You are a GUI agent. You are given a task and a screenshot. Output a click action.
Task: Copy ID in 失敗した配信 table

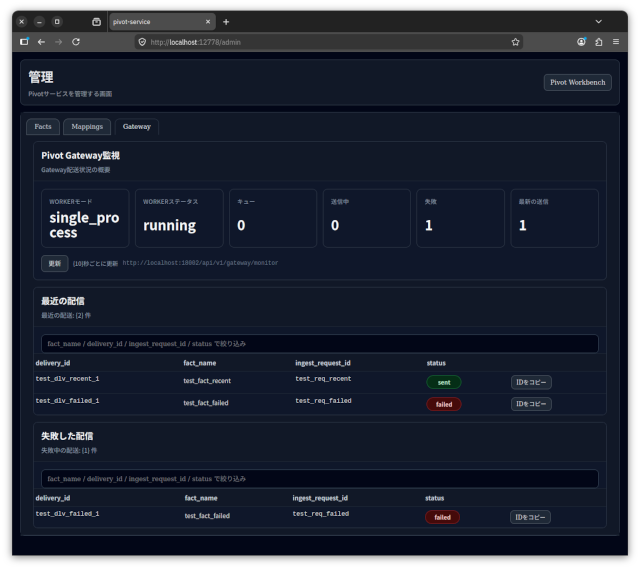pyautogui.click(x=531, y=517)
